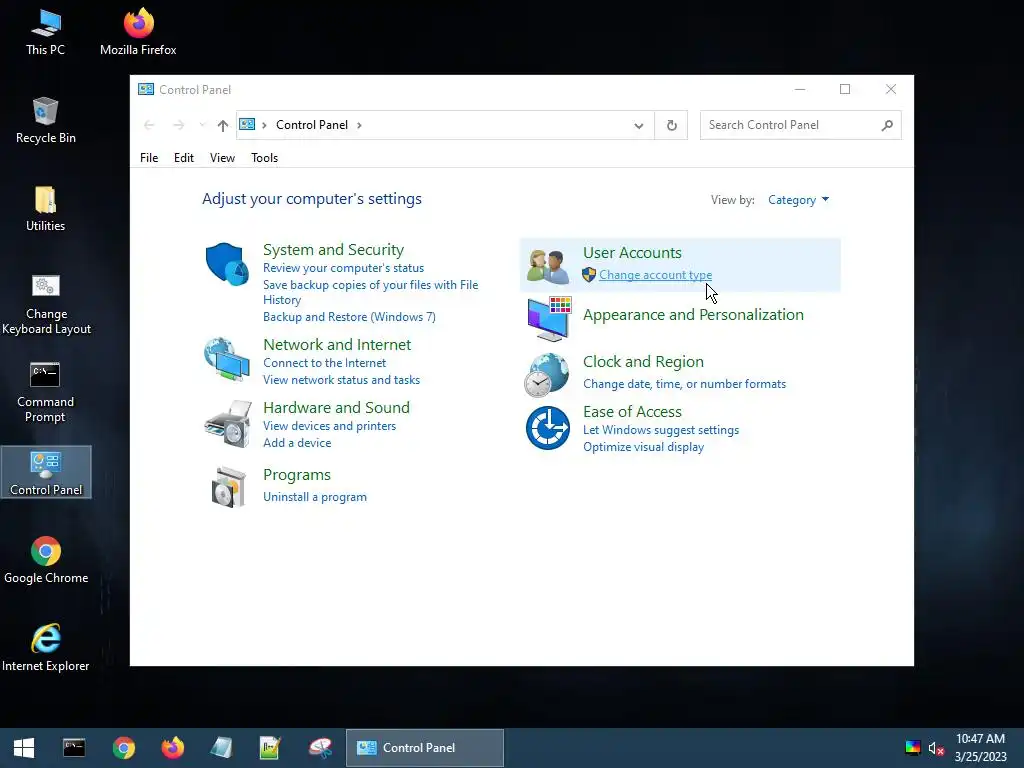Click the search magnifier icon

pos(887,125)
